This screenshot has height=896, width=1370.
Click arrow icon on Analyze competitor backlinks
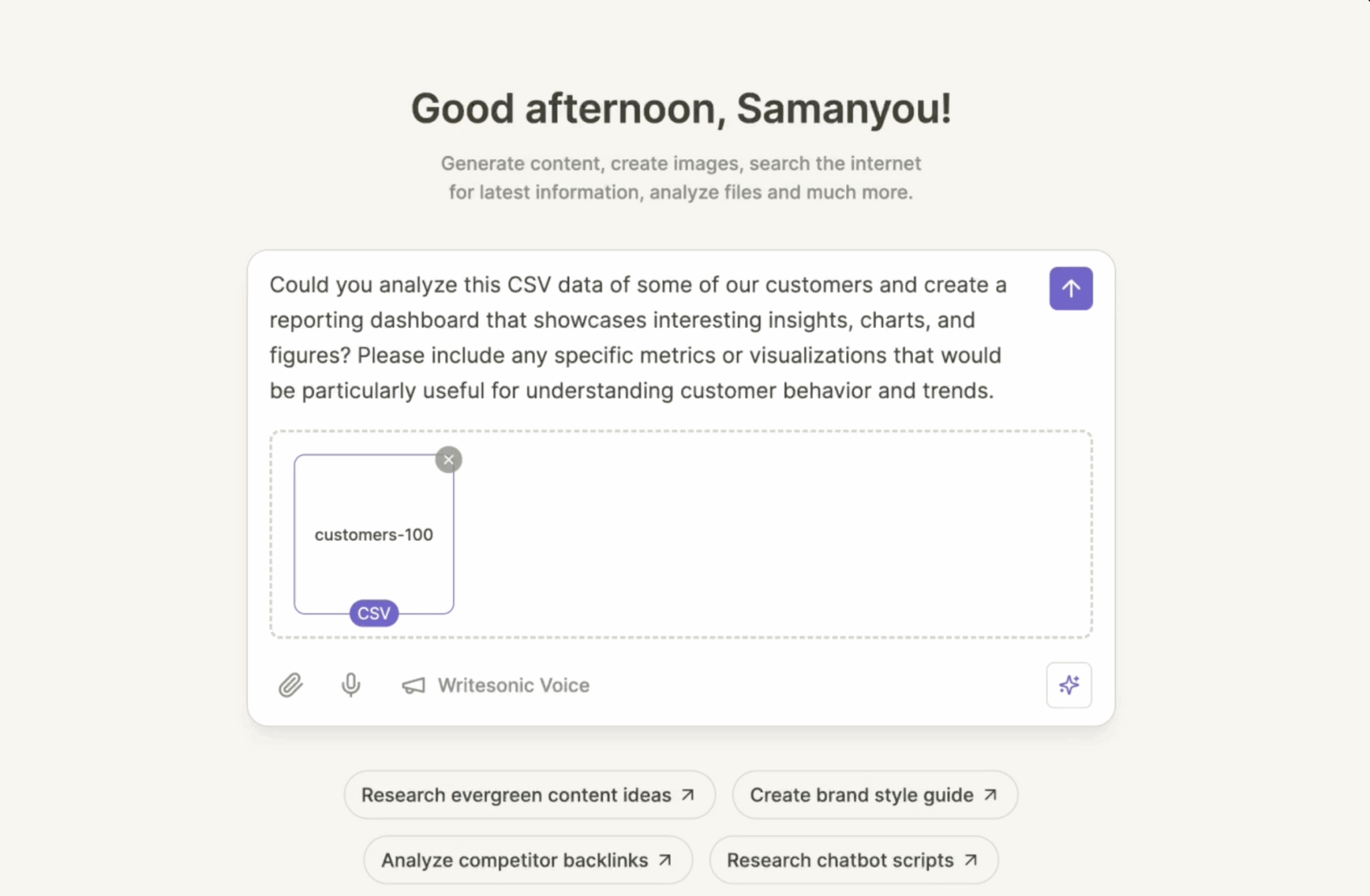click(665, 861)
